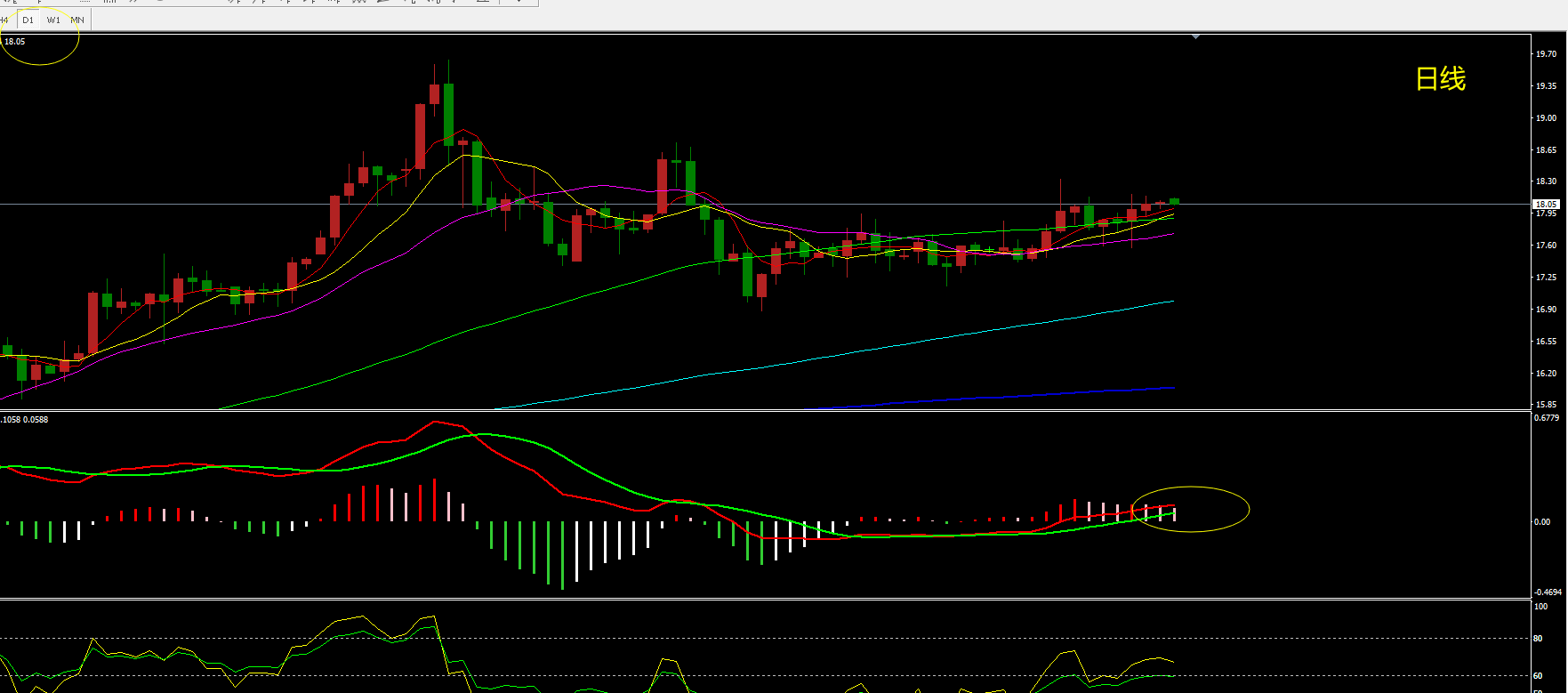Click the 17.60 price scale label
This screenshot has height=693, width=1568.
1546,245
